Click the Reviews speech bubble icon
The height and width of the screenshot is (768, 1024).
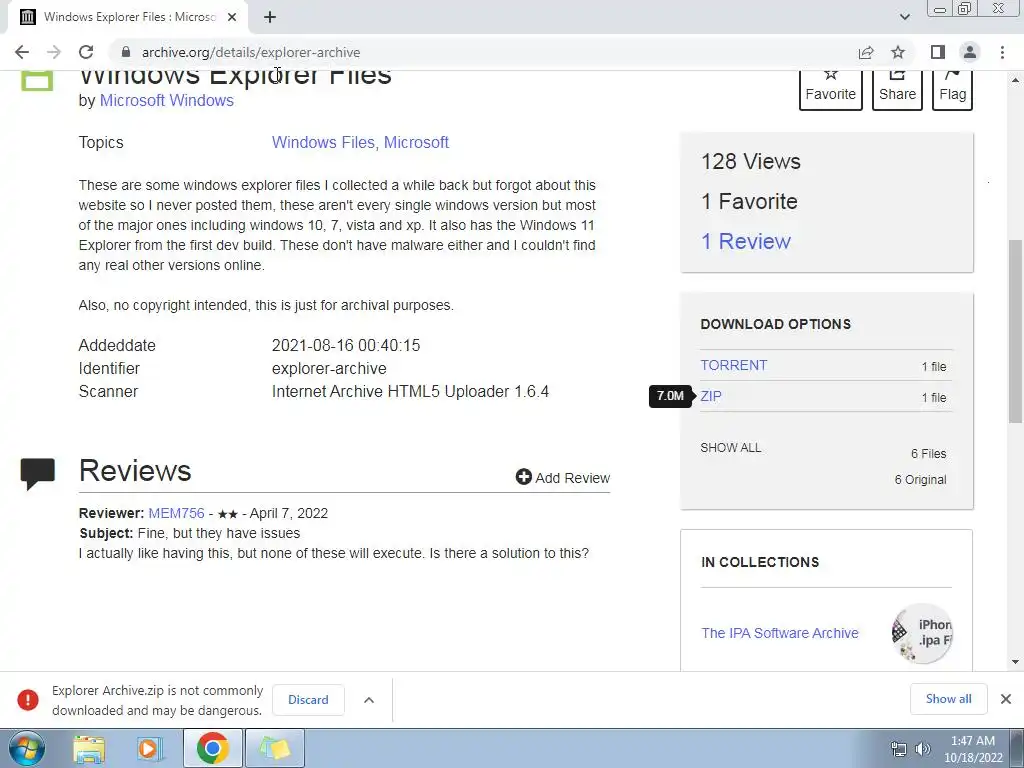click(37, 474)
